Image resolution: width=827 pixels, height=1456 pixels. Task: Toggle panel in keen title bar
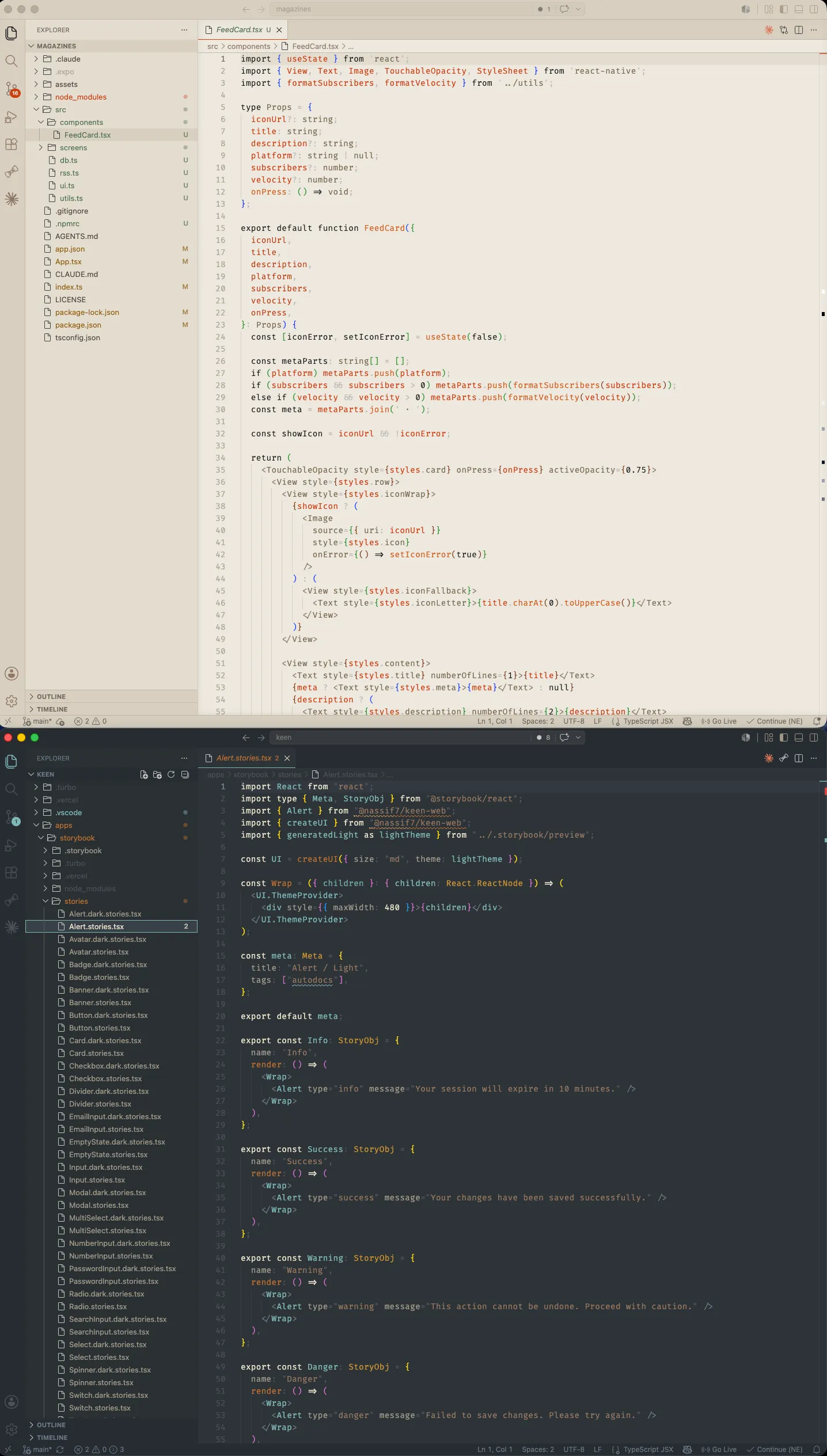(x=799, y=737)
